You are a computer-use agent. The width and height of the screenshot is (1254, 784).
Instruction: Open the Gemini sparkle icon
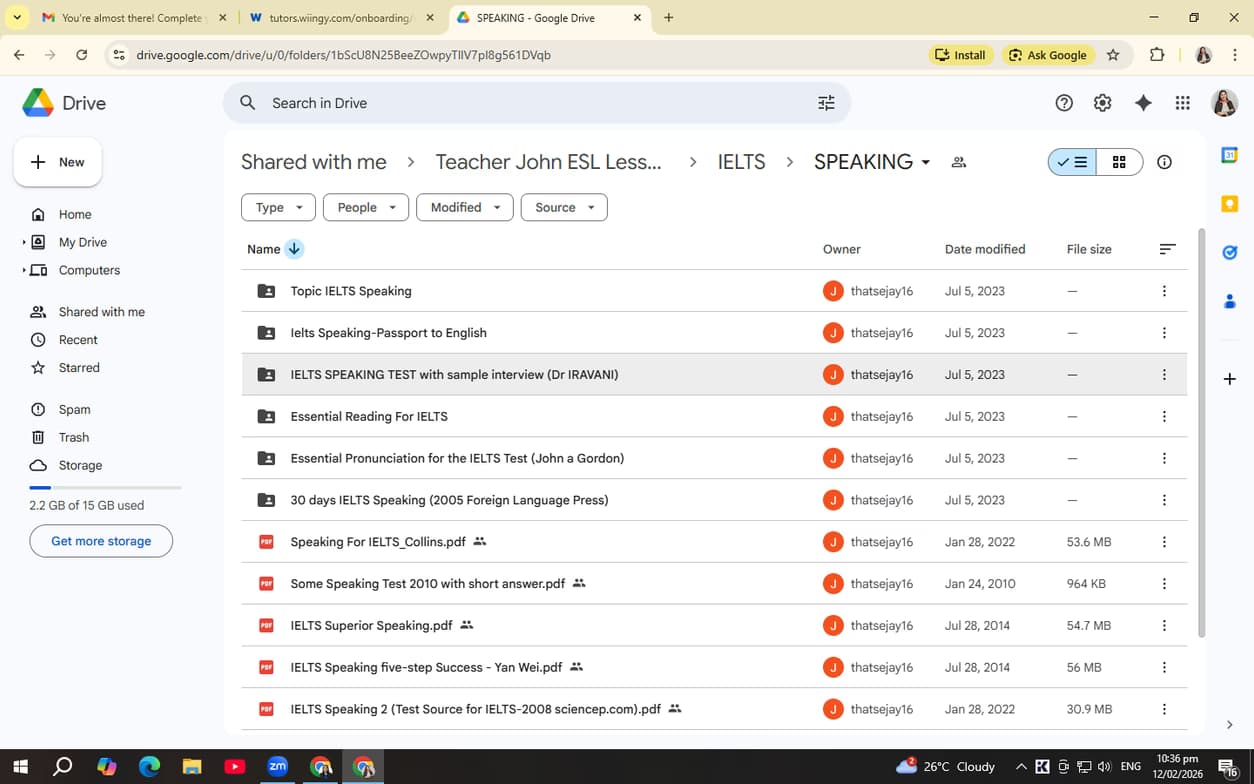[x=1143, y=102]
